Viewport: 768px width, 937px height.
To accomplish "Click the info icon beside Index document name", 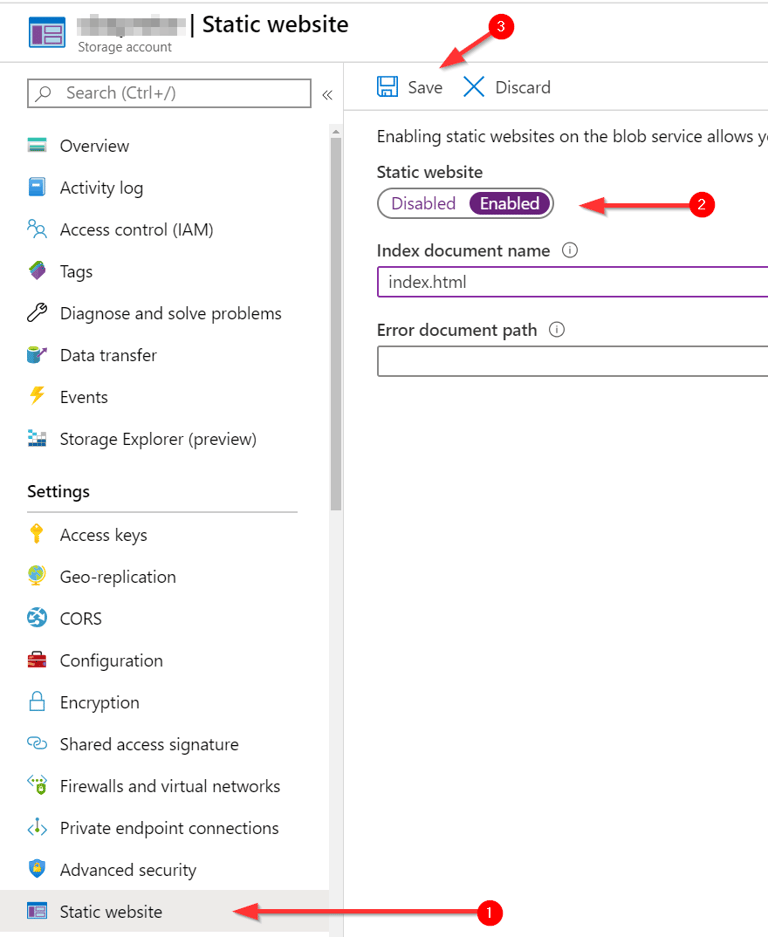I will point(570,250).
